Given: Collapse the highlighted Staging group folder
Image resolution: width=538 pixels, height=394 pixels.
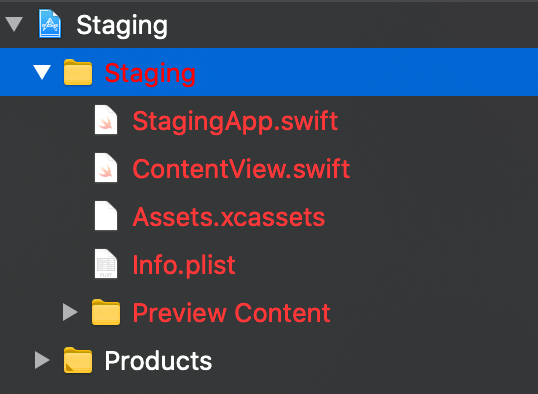Looking at the screenshot, I should coord(42,72).
